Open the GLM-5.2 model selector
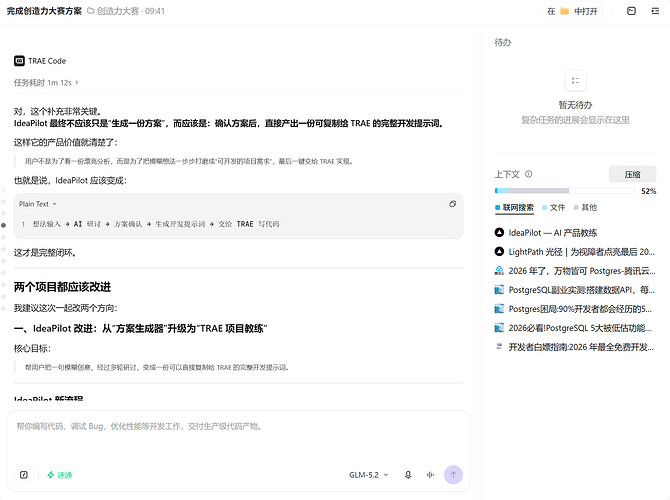The image size is (670, 500). 368,475
